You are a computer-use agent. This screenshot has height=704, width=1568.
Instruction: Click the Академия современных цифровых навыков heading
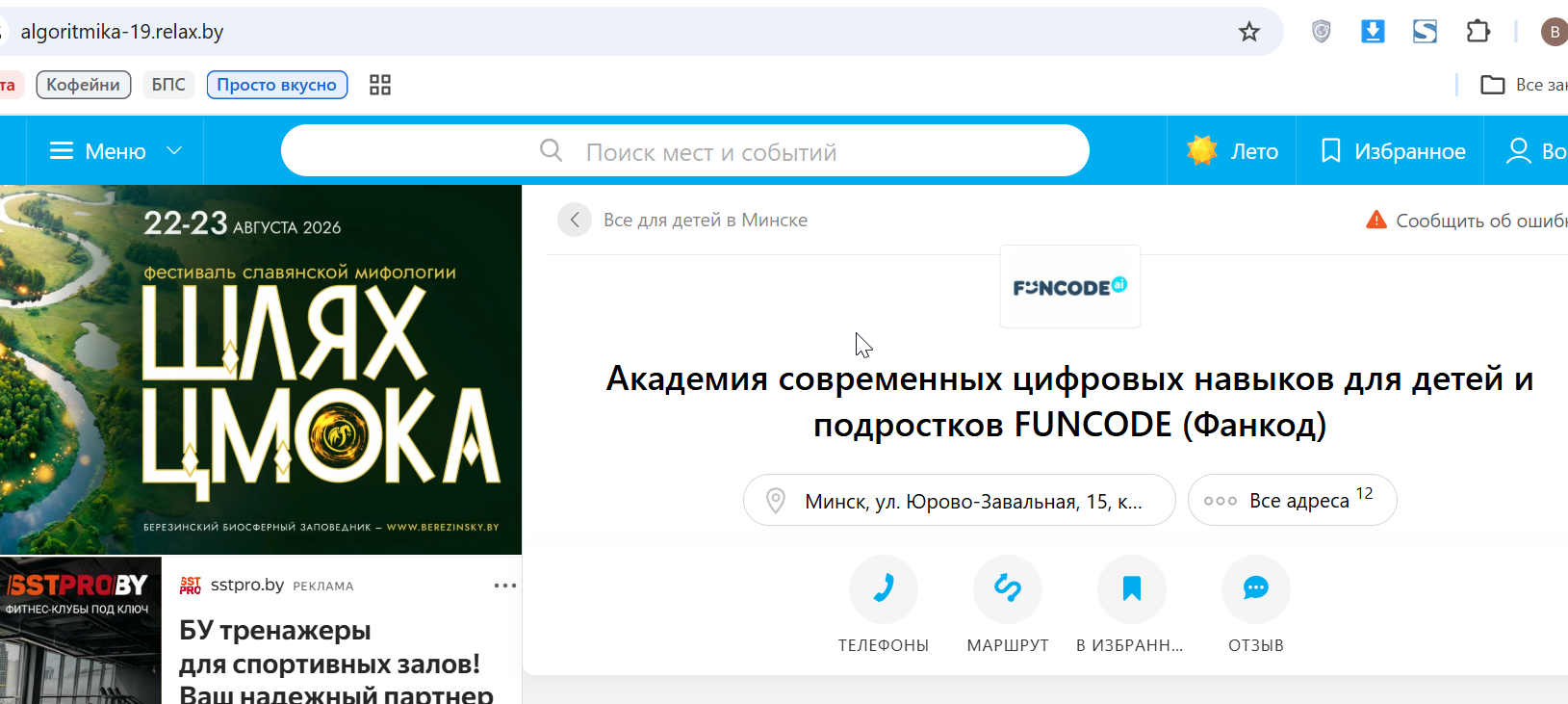pyautogui.click(x=1070, y=402)
